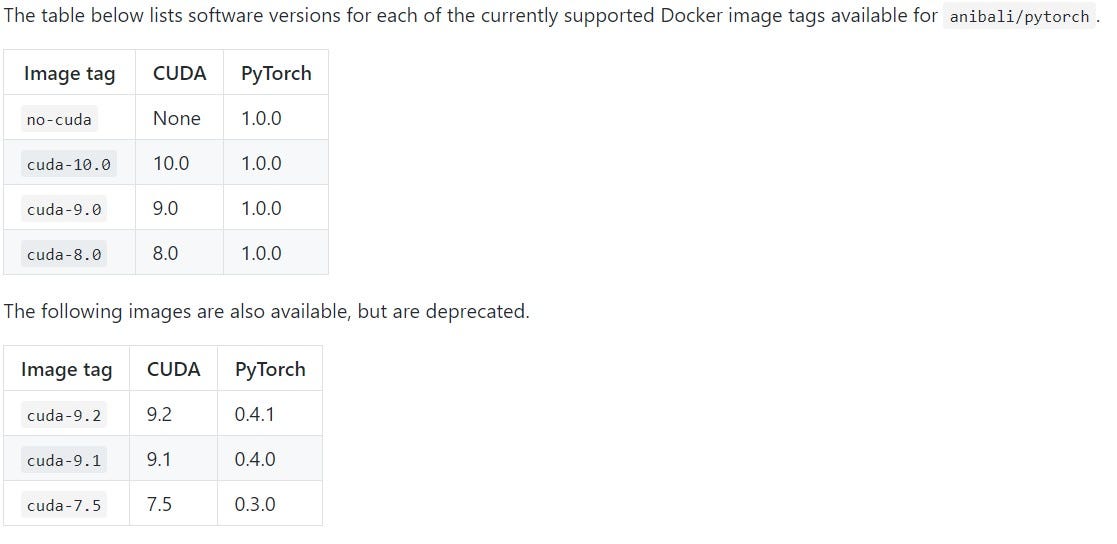Screen dimensions: 1117x544
Task: Click the deprecated cuda-9.2 tag
Action: coord(63,415)
